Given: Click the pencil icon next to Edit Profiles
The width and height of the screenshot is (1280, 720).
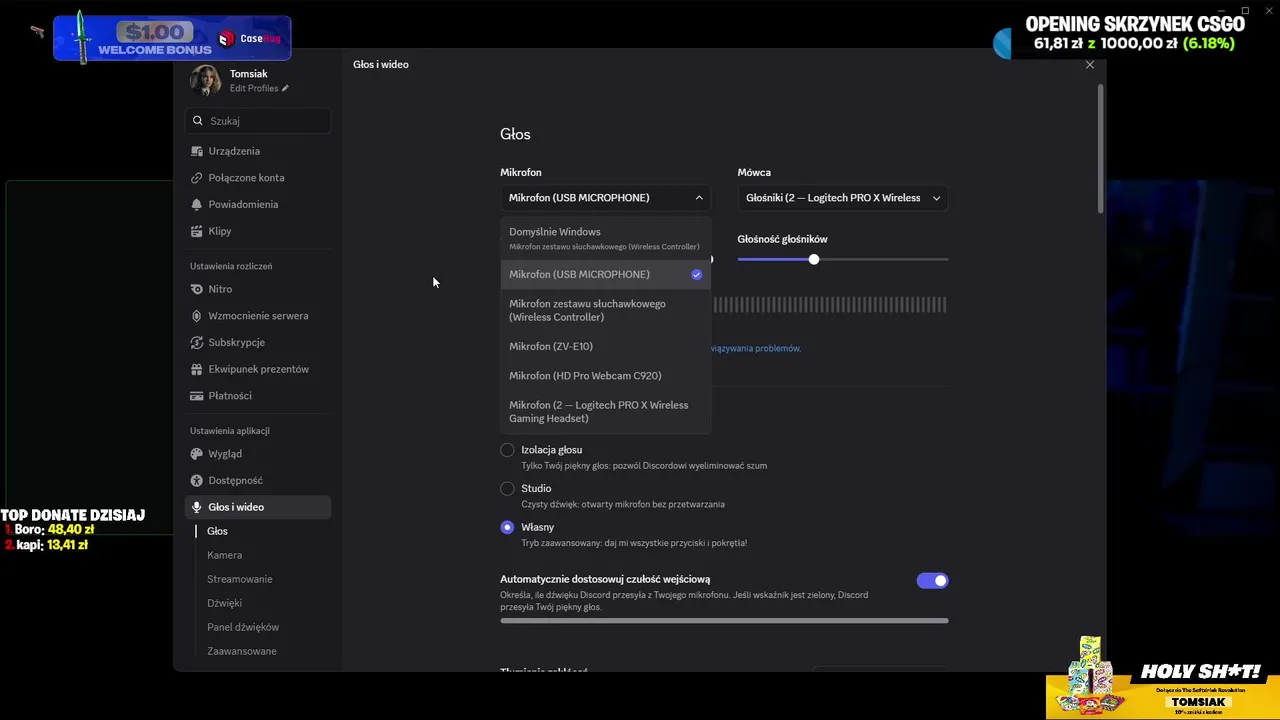Looking at the screenshot, I should [x=285, y=88].
